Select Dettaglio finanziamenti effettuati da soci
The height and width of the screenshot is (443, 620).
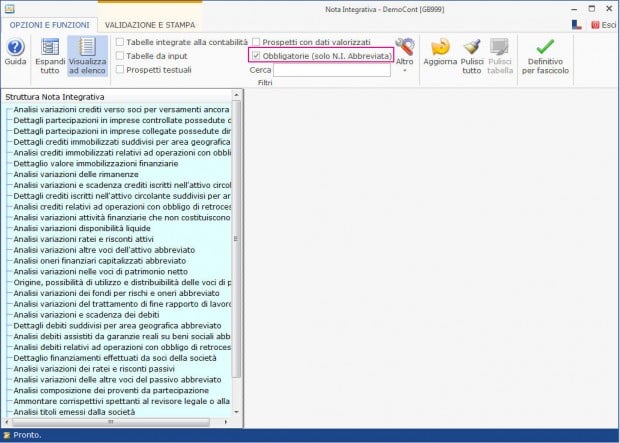click(x=115, y=358)
